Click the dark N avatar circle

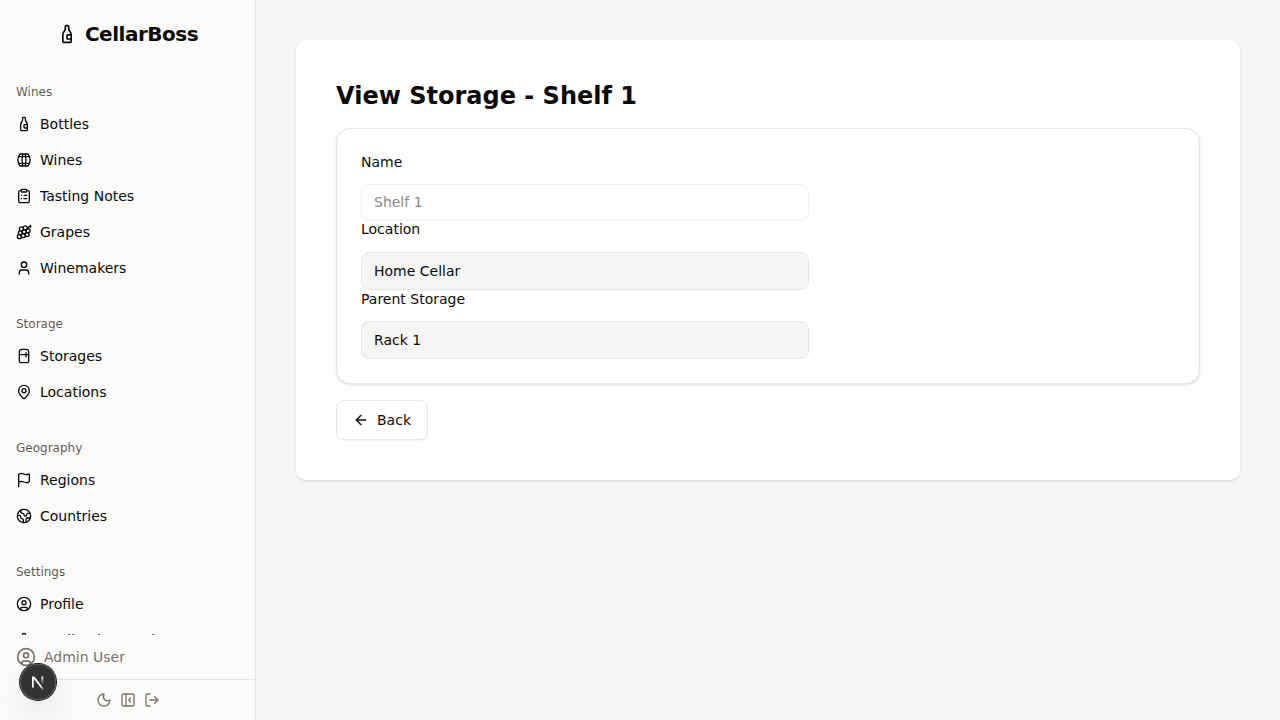(x=38, y=681)
